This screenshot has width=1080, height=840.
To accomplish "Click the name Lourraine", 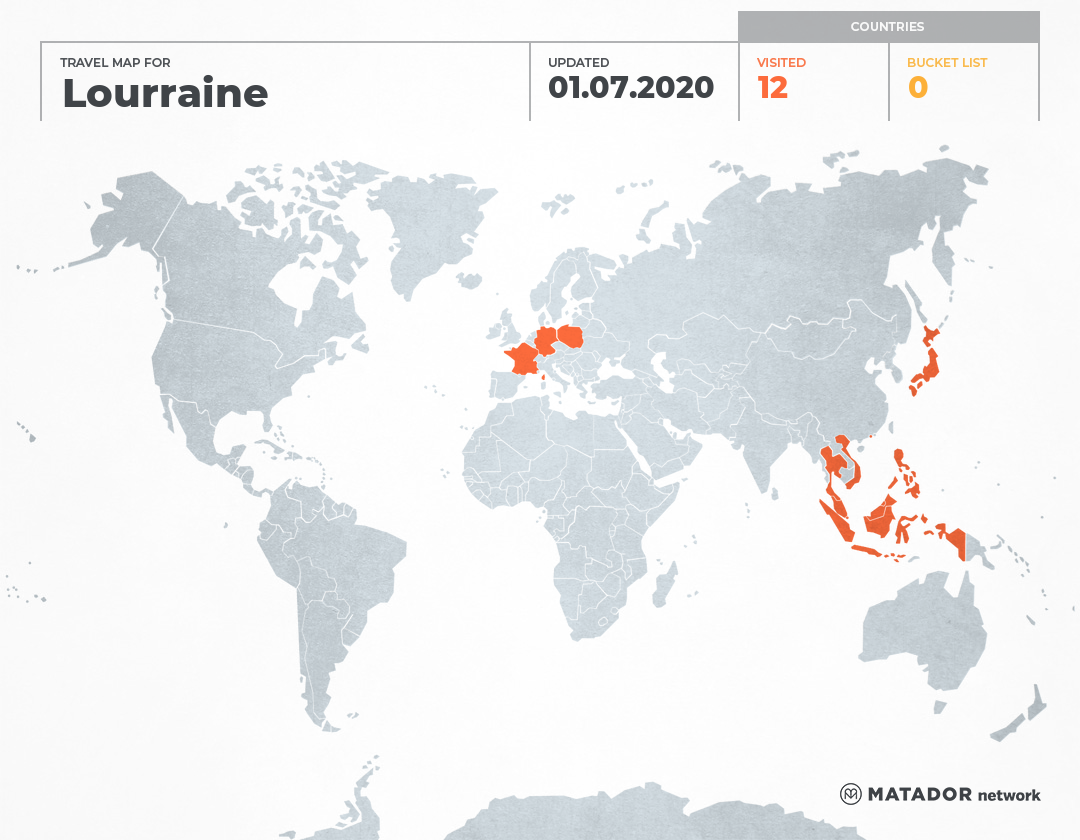I will click(165, 92).
